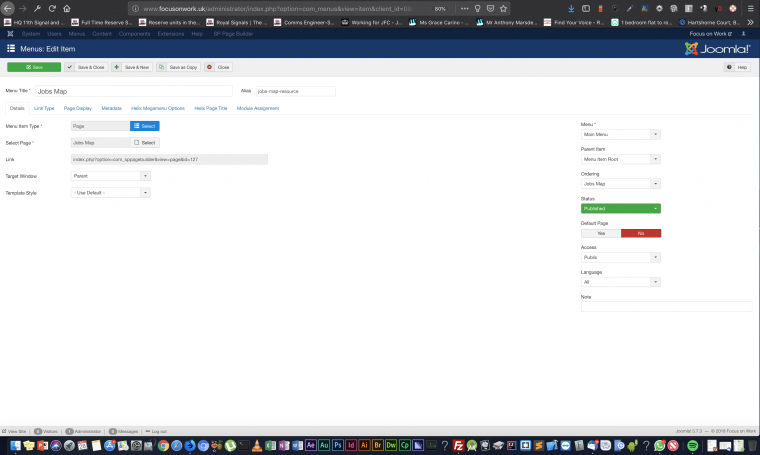Show more bookmarks with the double chevron
The image size is (760, 455).
point(750,22)
